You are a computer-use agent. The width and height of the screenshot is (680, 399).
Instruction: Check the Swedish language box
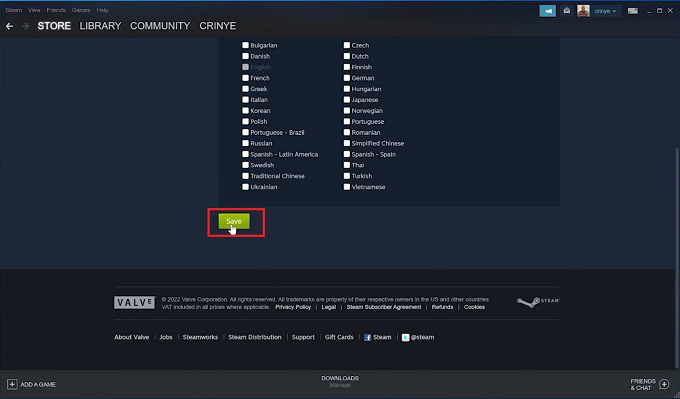click(x=245, y=165)
